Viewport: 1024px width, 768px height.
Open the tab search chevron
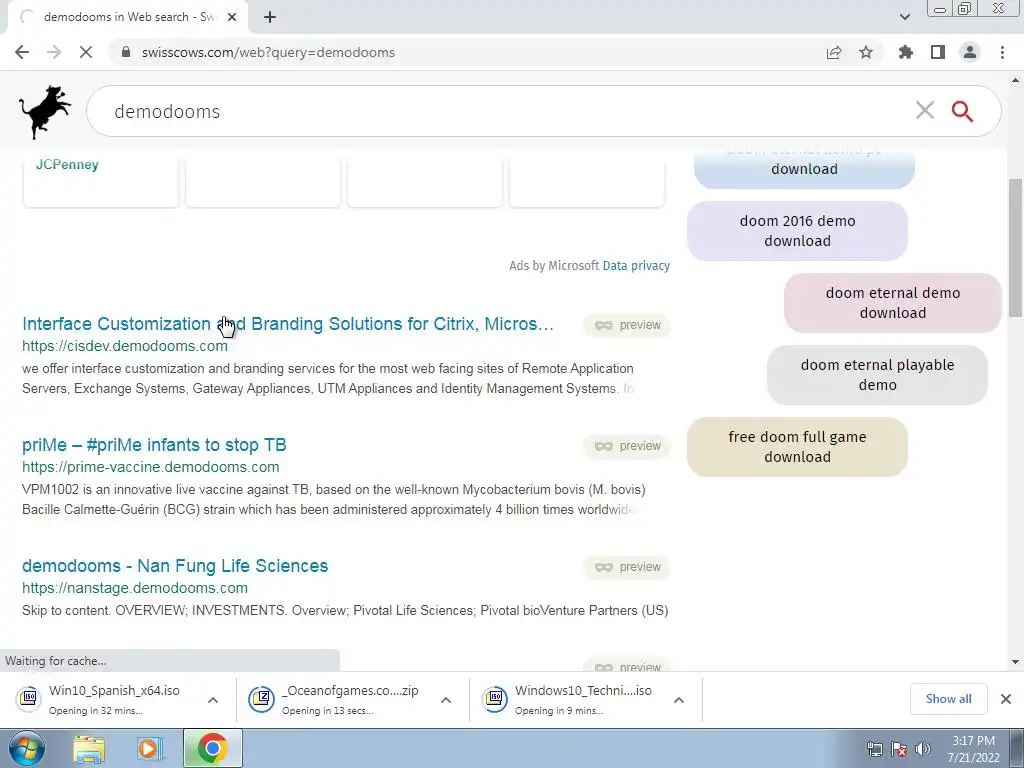coord(904,17)
